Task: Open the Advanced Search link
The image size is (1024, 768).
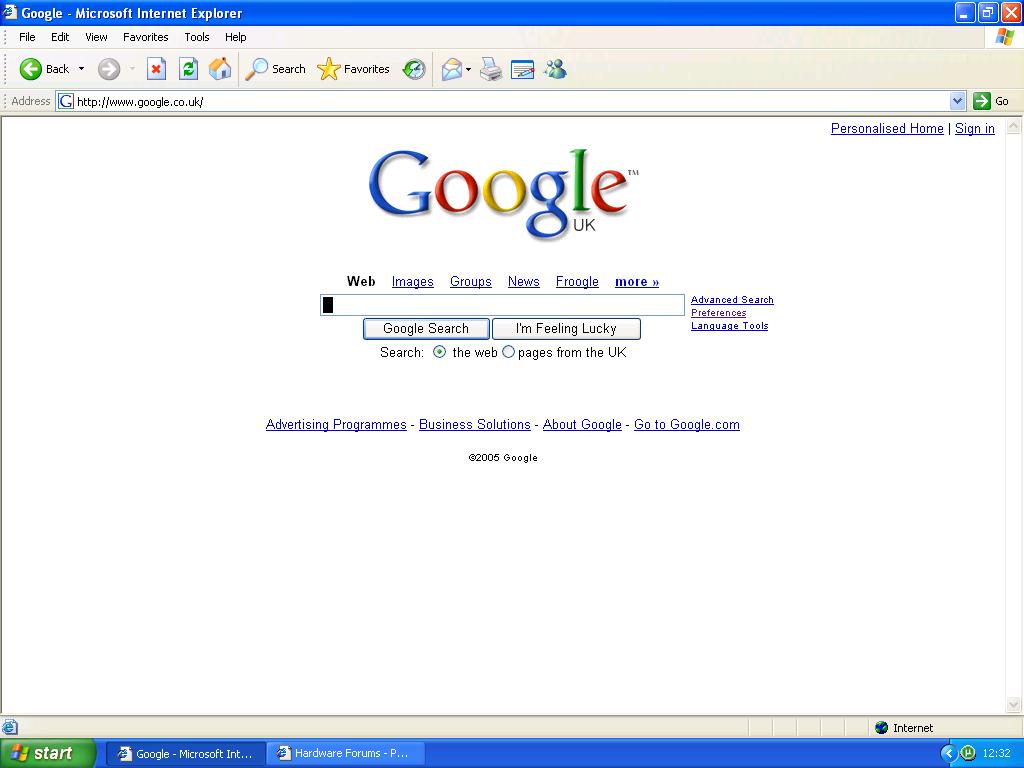Action: point(732,300)
